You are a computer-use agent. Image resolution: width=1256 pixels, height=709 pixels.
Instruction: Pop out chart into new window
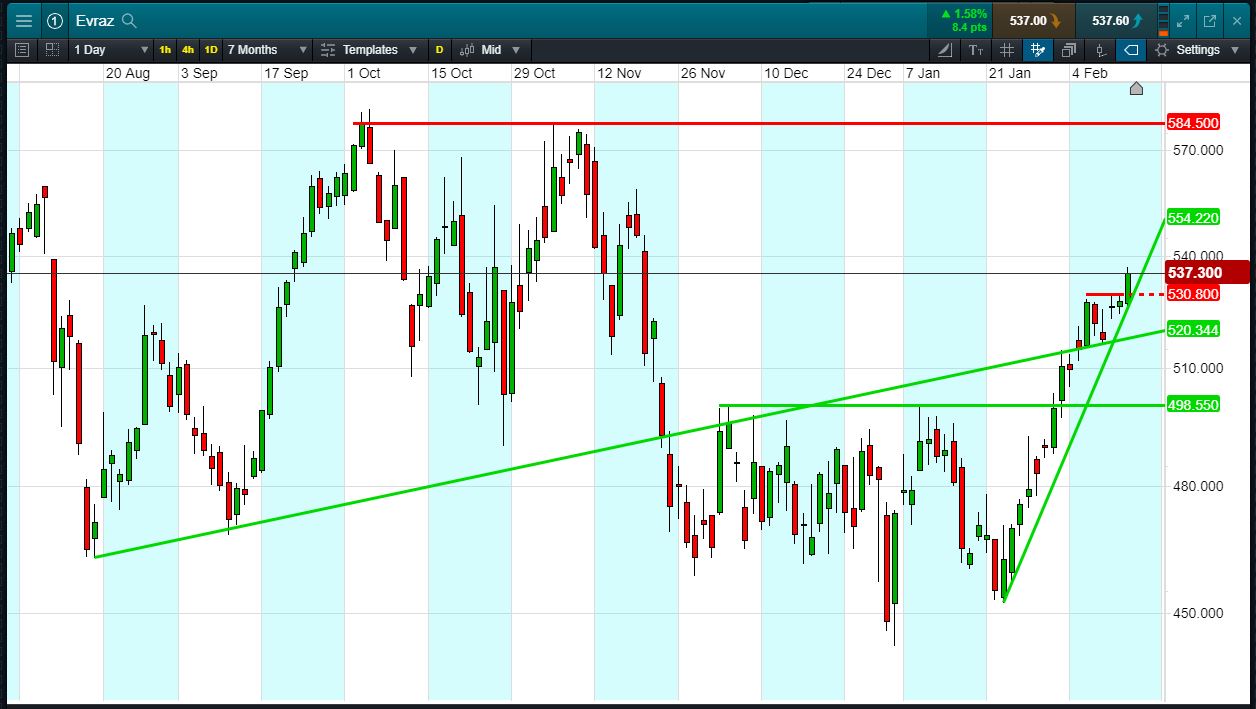coord(1209,20)
